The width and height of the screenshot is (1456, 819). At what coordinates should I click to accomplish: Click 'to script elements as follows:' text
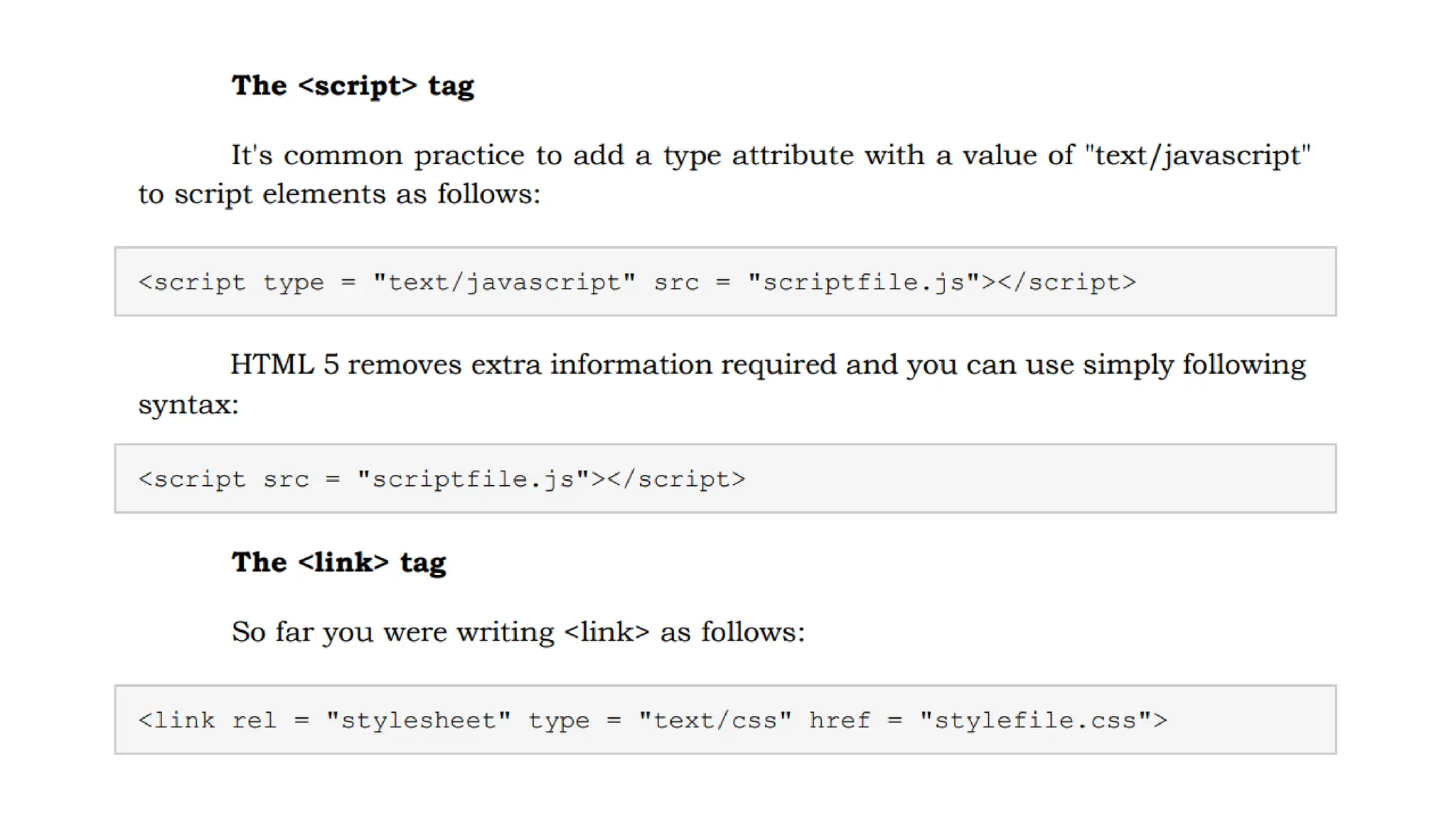click(x=339, y=194)
